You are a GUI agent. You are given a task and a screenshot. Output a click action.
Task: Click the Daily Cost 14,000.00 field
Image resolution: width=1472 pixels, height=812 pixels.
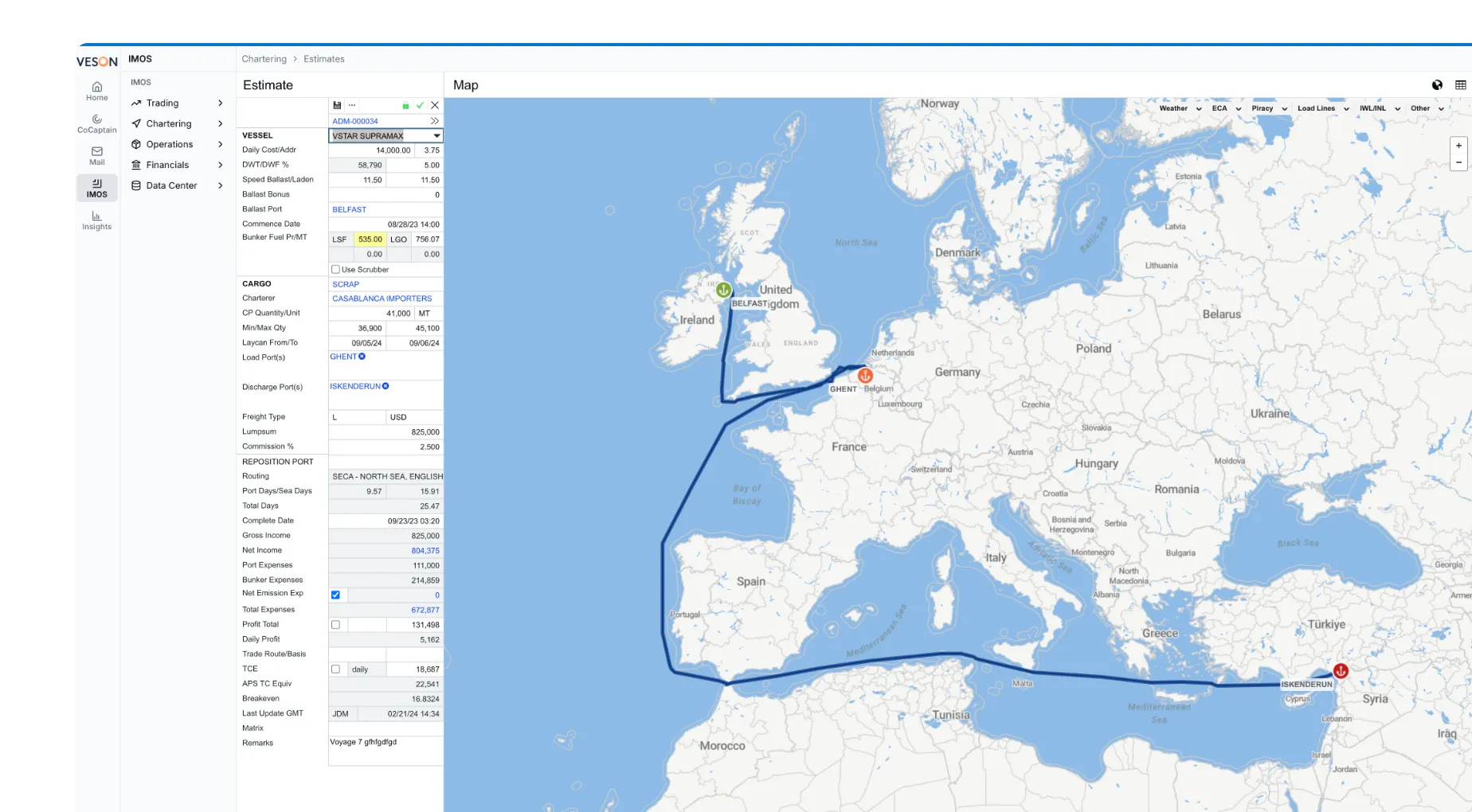tap(370, 150)
